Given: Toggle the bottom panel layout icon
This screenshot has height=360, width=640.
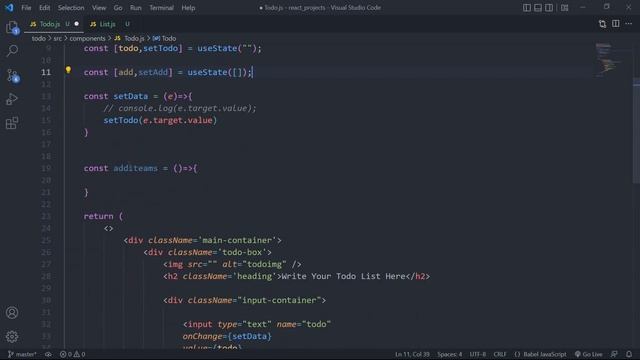Looking at the screenshot, I should point(538,7).
